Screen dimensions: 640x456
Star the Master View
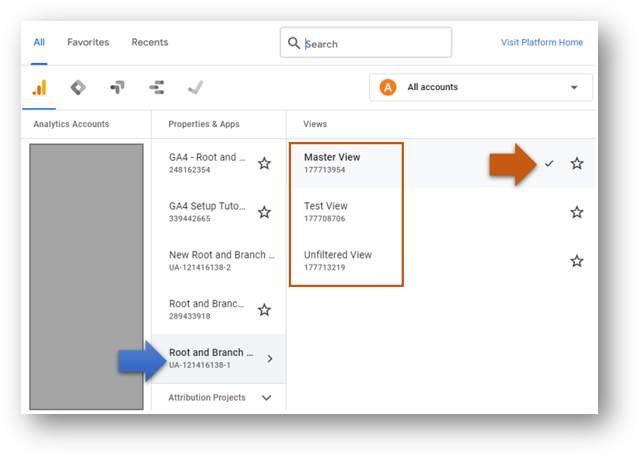pos(577,163)
